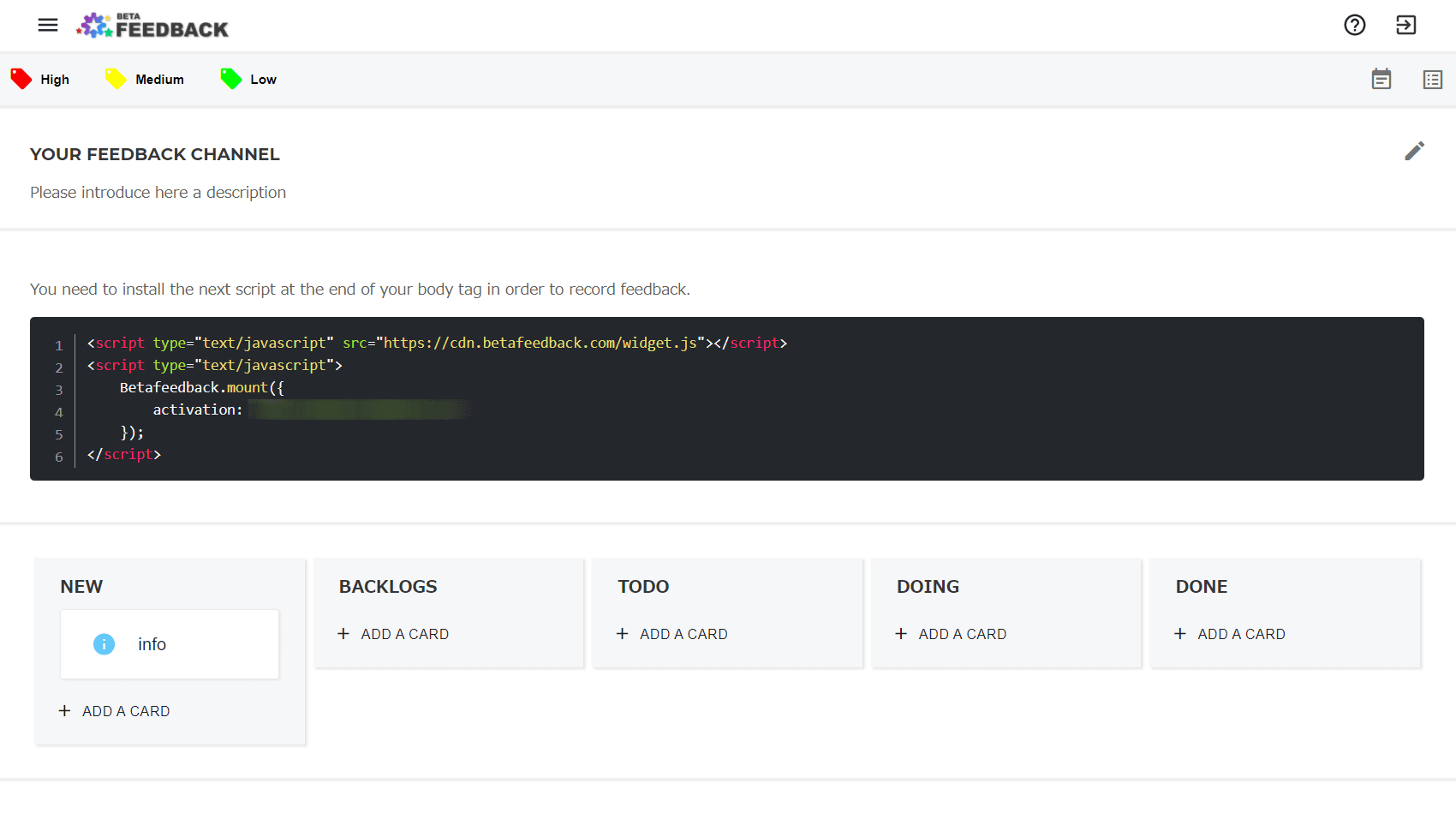
Task: Add a card to the DONE column
Action: pyautogui.click(x=1230, y=634)
